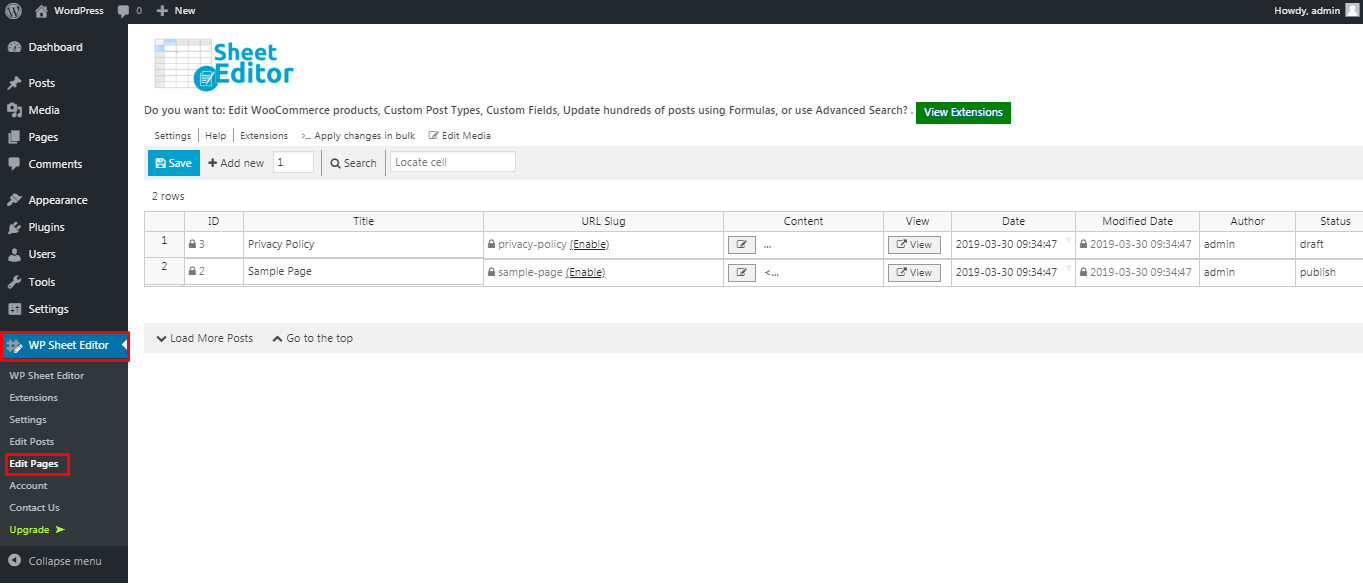1363x585 pixels.
Task: Select the publish status cell
Action: coord(1329,272)
